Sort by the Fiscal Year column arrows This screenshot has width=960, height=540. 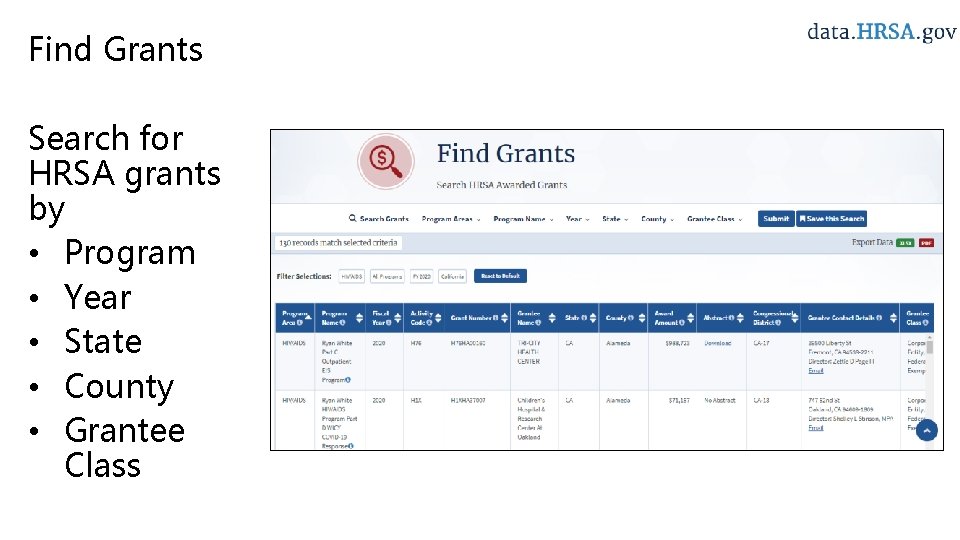398,318
